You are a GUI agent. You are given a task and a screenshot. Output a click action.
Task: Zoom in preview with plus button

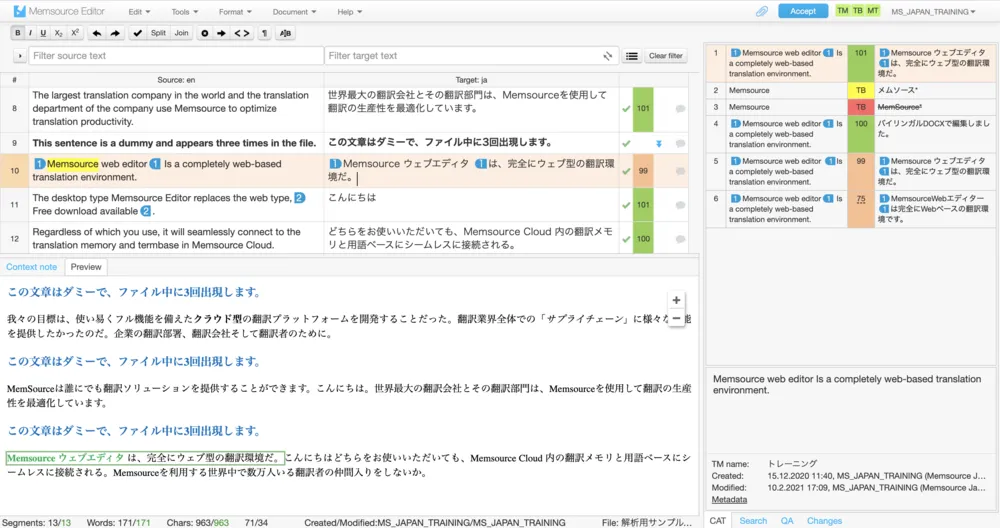pyautogui.click(x=676, y=300)
